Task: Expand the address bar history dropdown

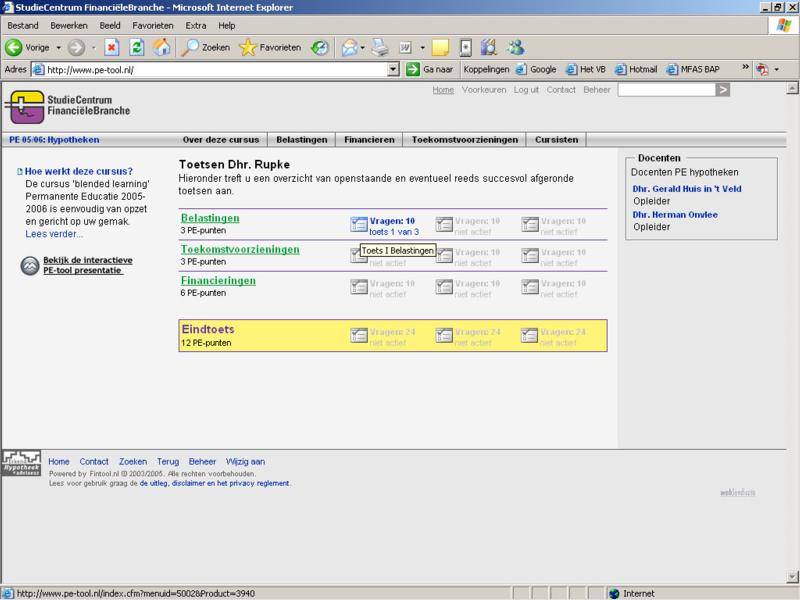Action: [x=393, y=69]
